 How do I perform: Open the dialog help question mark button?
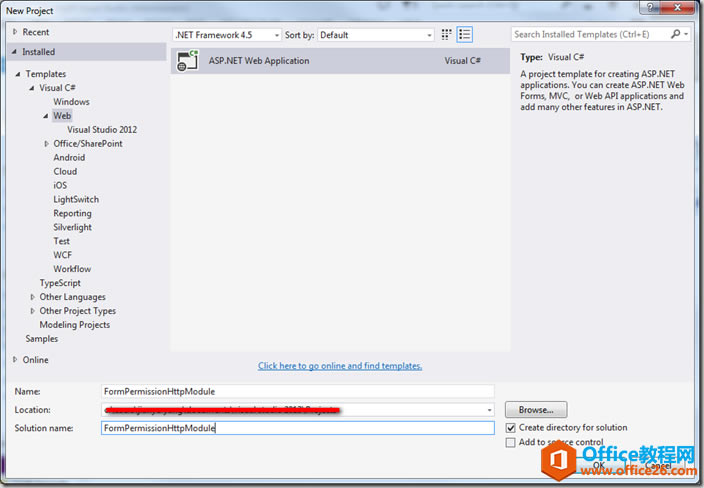651,8
